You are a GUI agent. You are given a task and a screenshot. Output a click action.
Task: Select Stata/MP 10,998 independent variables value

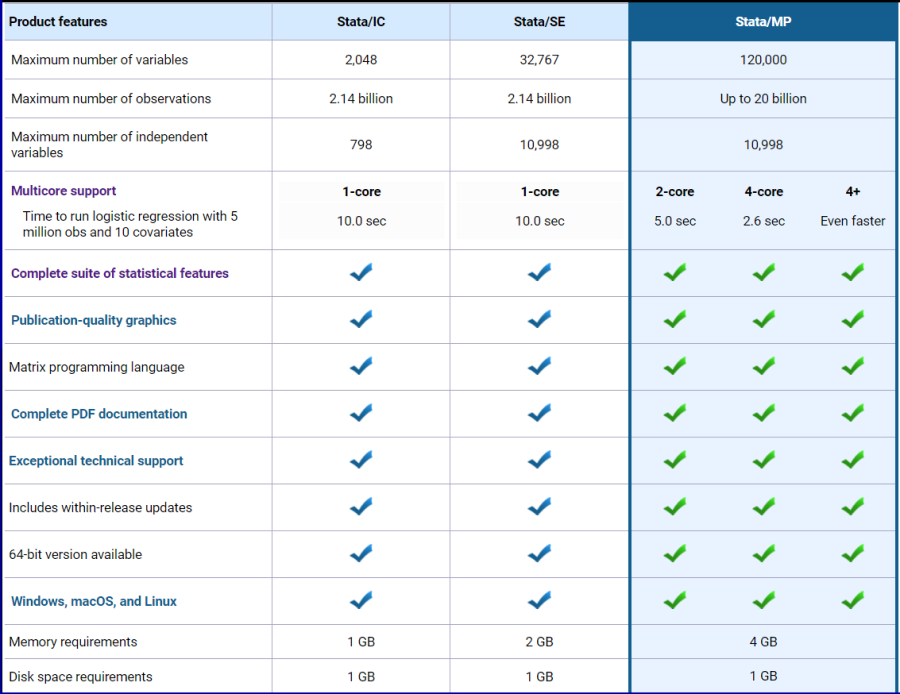pos(763,145)
